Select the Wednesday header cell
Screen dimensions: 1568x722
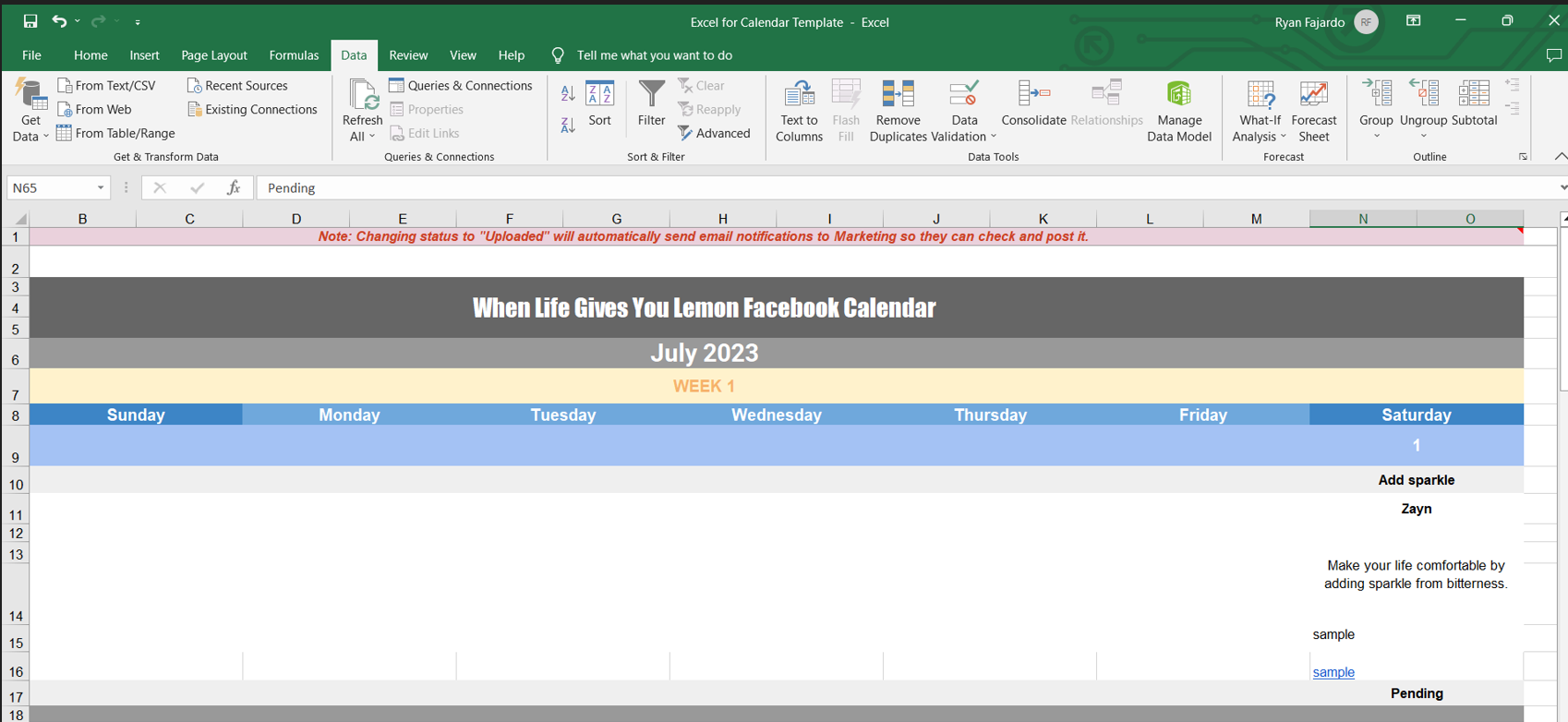tap(777, 415)
